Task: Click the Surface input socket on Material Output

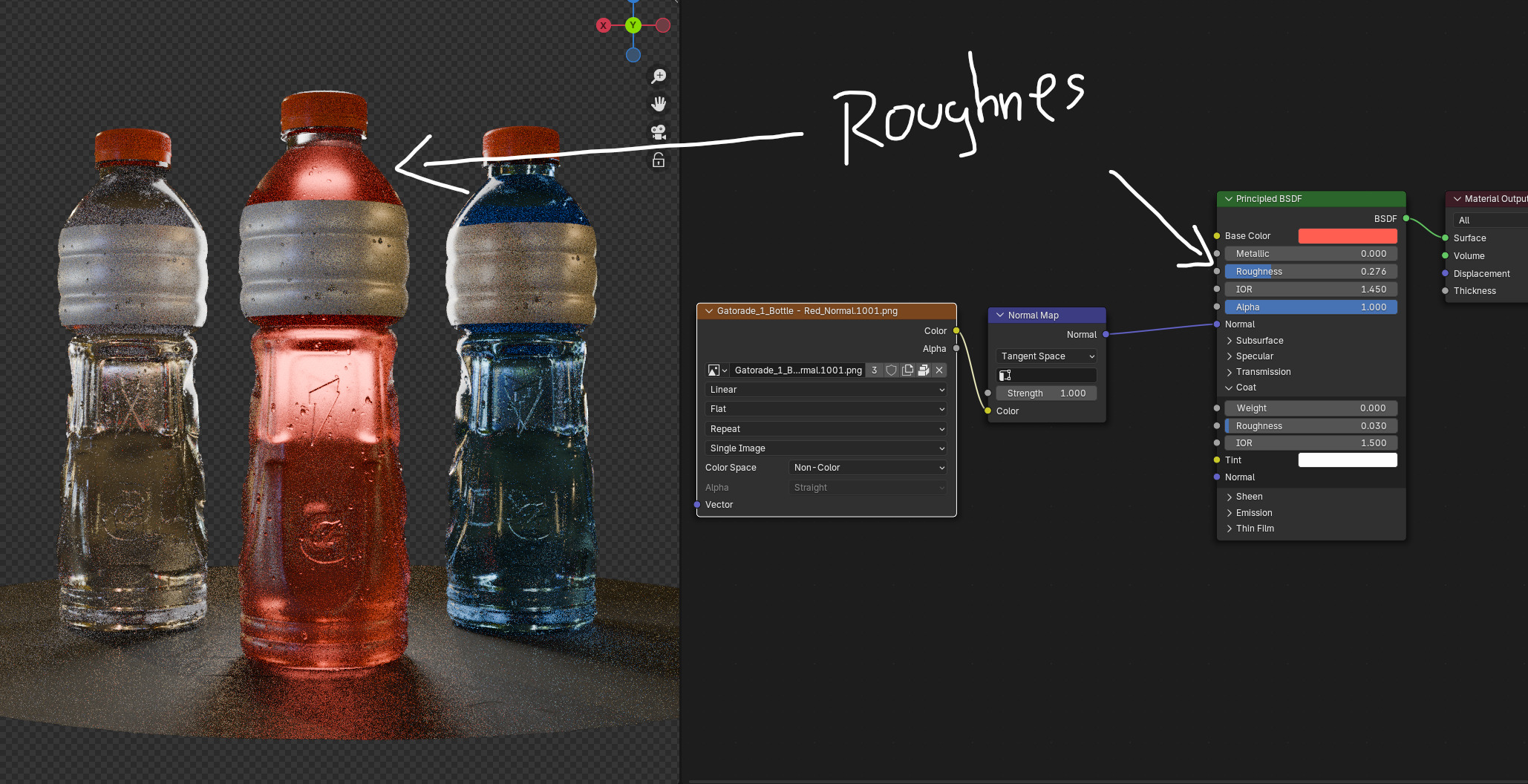Action: (1445, 238)
